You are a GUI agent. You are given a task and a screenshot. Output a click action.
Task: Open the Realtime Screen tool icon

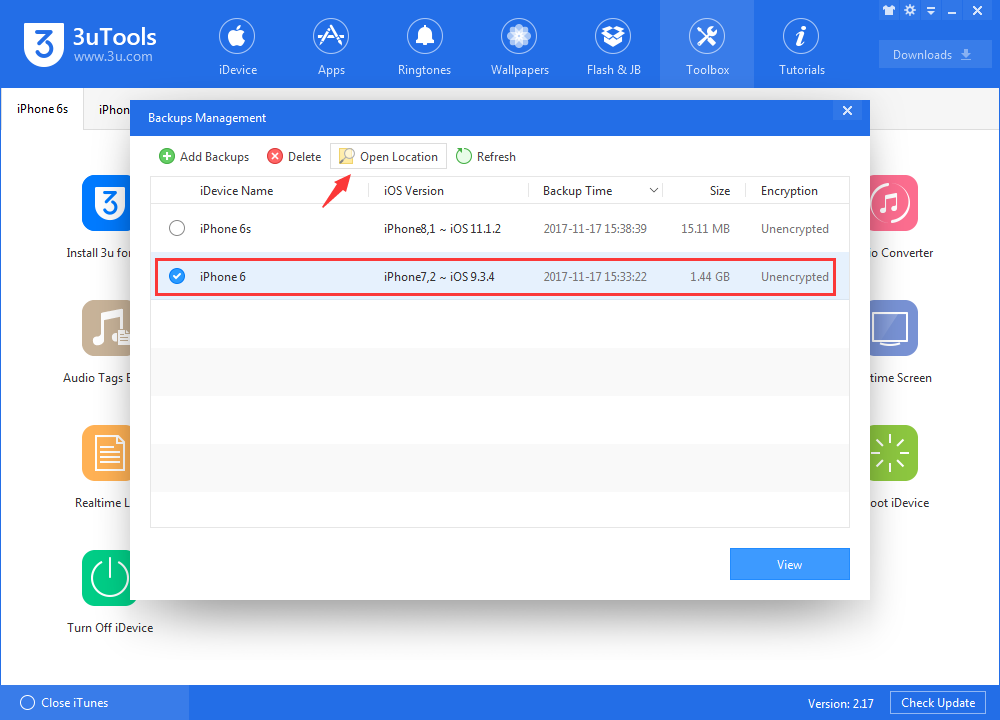click(x=894, y=328)
